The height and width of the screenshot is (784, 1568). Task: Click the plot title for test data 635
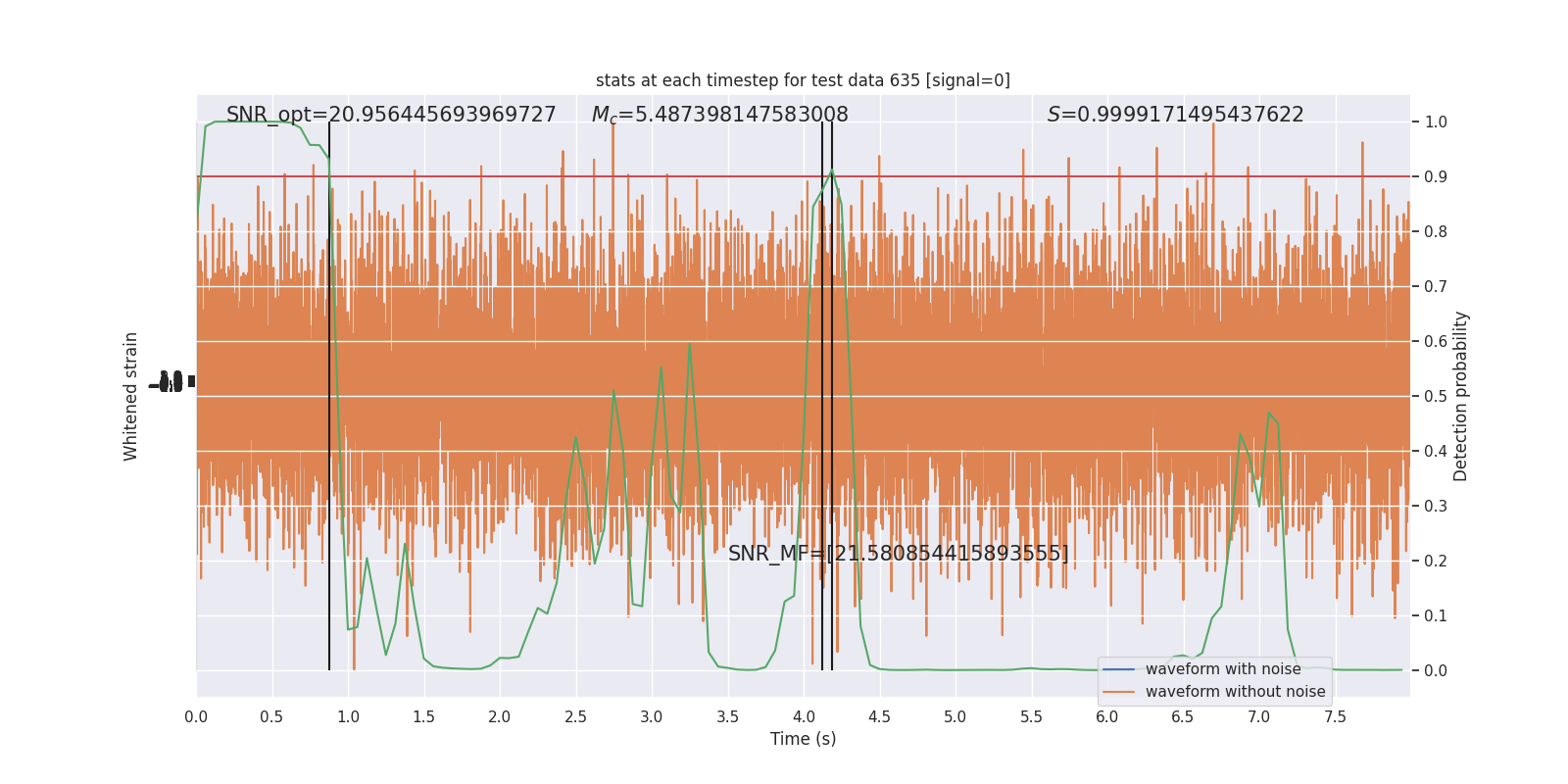click(803, 80)
